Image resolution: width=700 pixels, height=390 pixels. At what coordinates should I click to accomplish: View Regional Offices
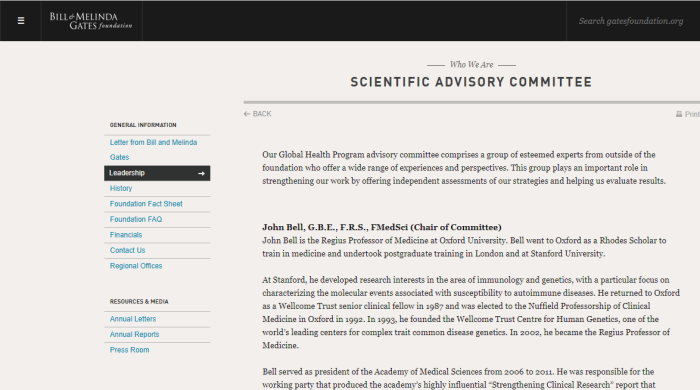[136, 266]
